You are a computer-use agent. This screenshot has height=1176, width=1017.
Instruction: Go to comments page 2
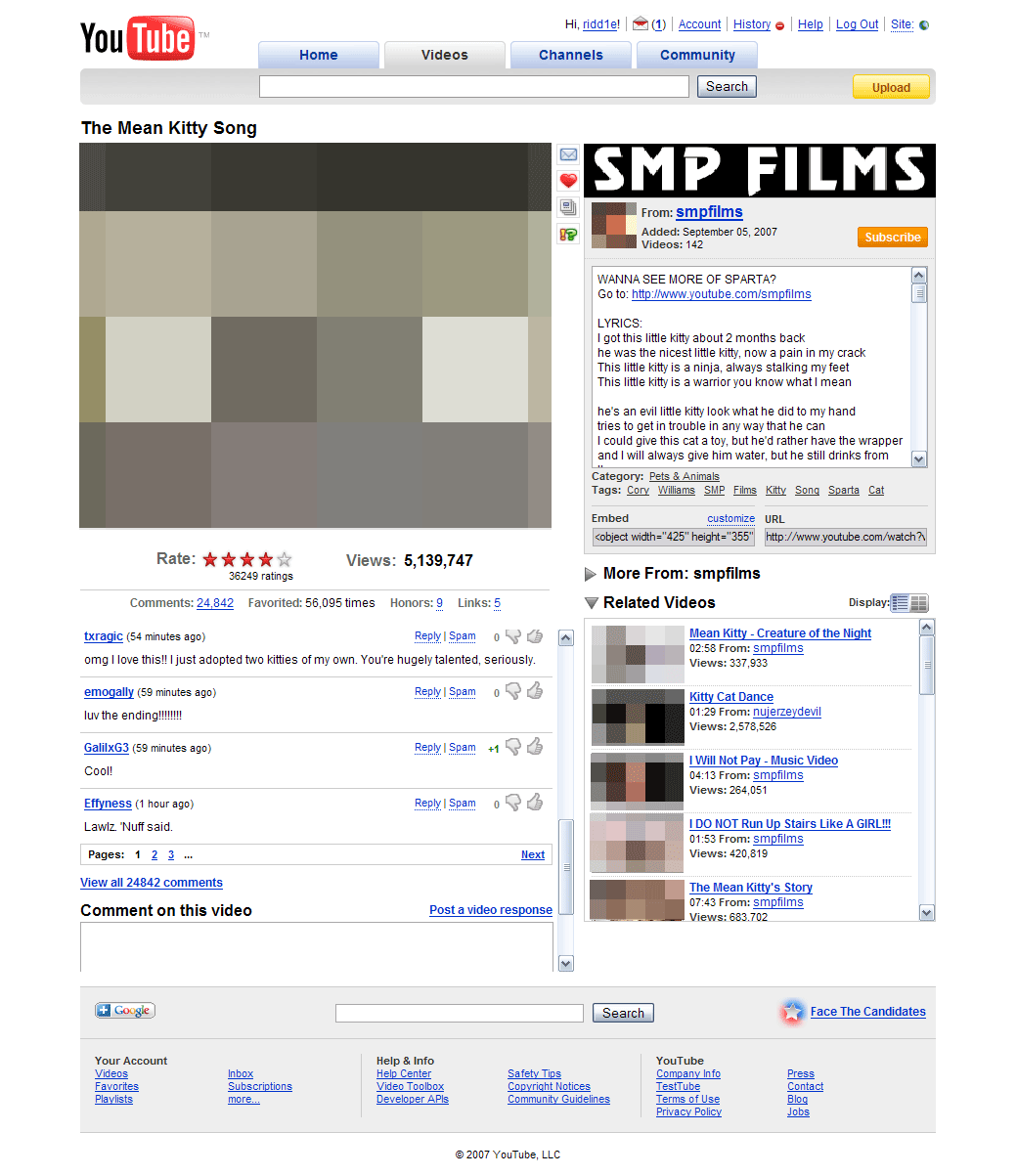point(154,854)
